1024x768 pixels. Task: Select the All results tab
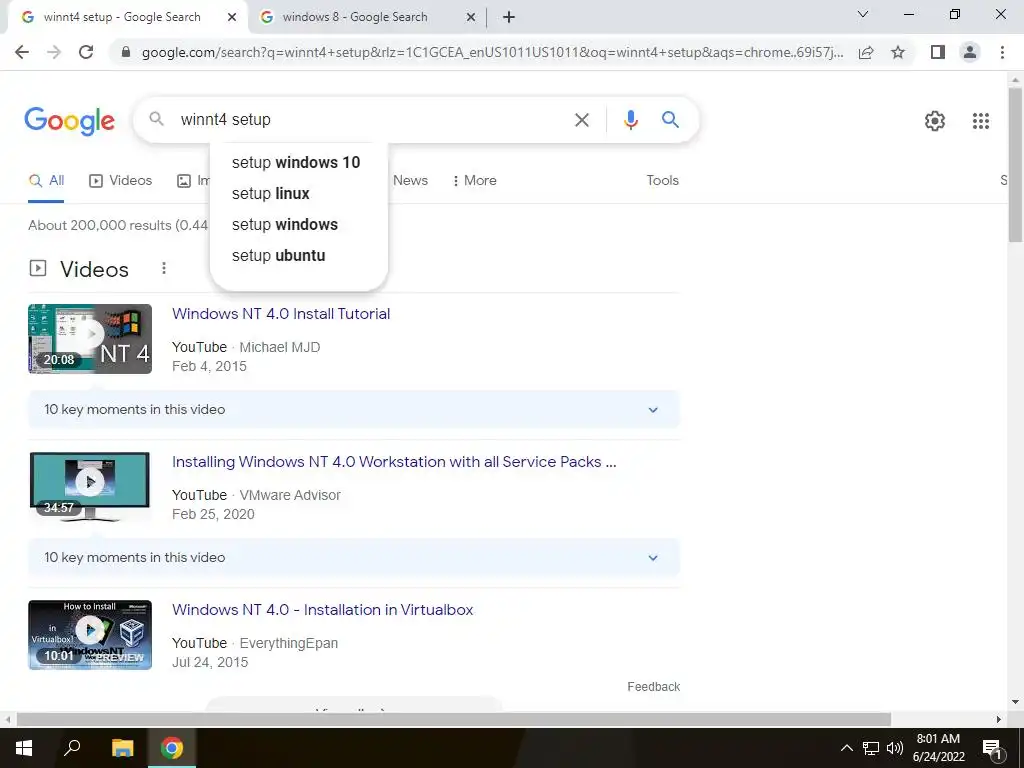click(x=46, y=181)
